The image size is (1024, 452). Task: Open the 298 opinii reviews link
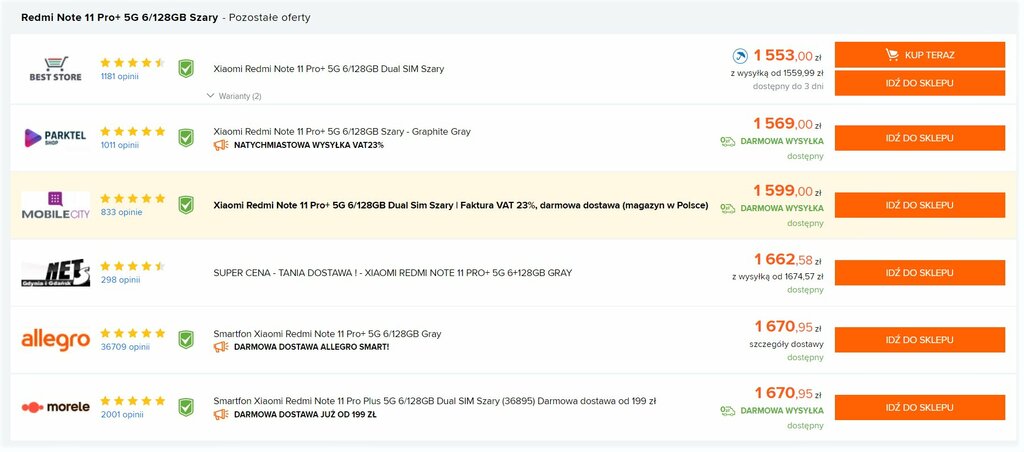(120, 280)
